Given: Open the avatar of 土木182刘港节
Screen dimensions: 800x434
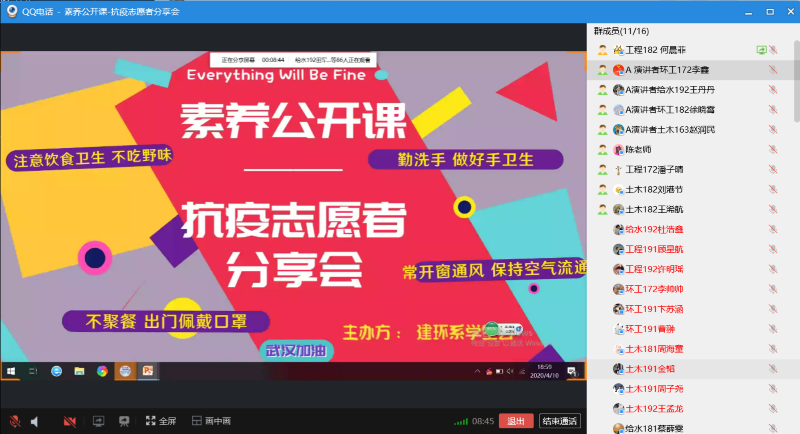Looking at the screenshot, I should pyautogui.click(x=618, y=189).
